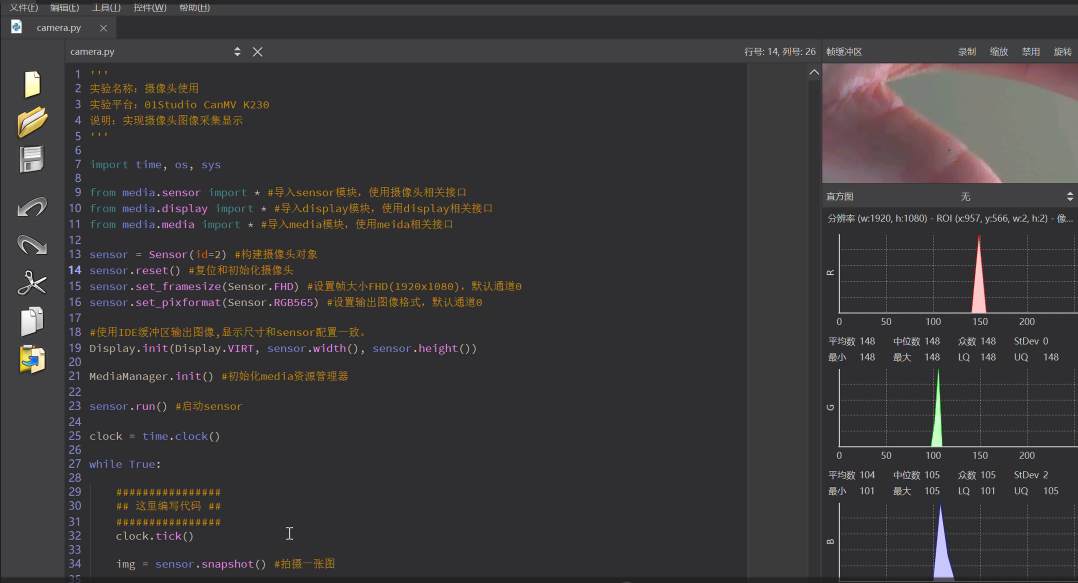Select the camera.py tab
This screenshot has width=1078, height=583.
pyautogui.click(x=58, y=28)
